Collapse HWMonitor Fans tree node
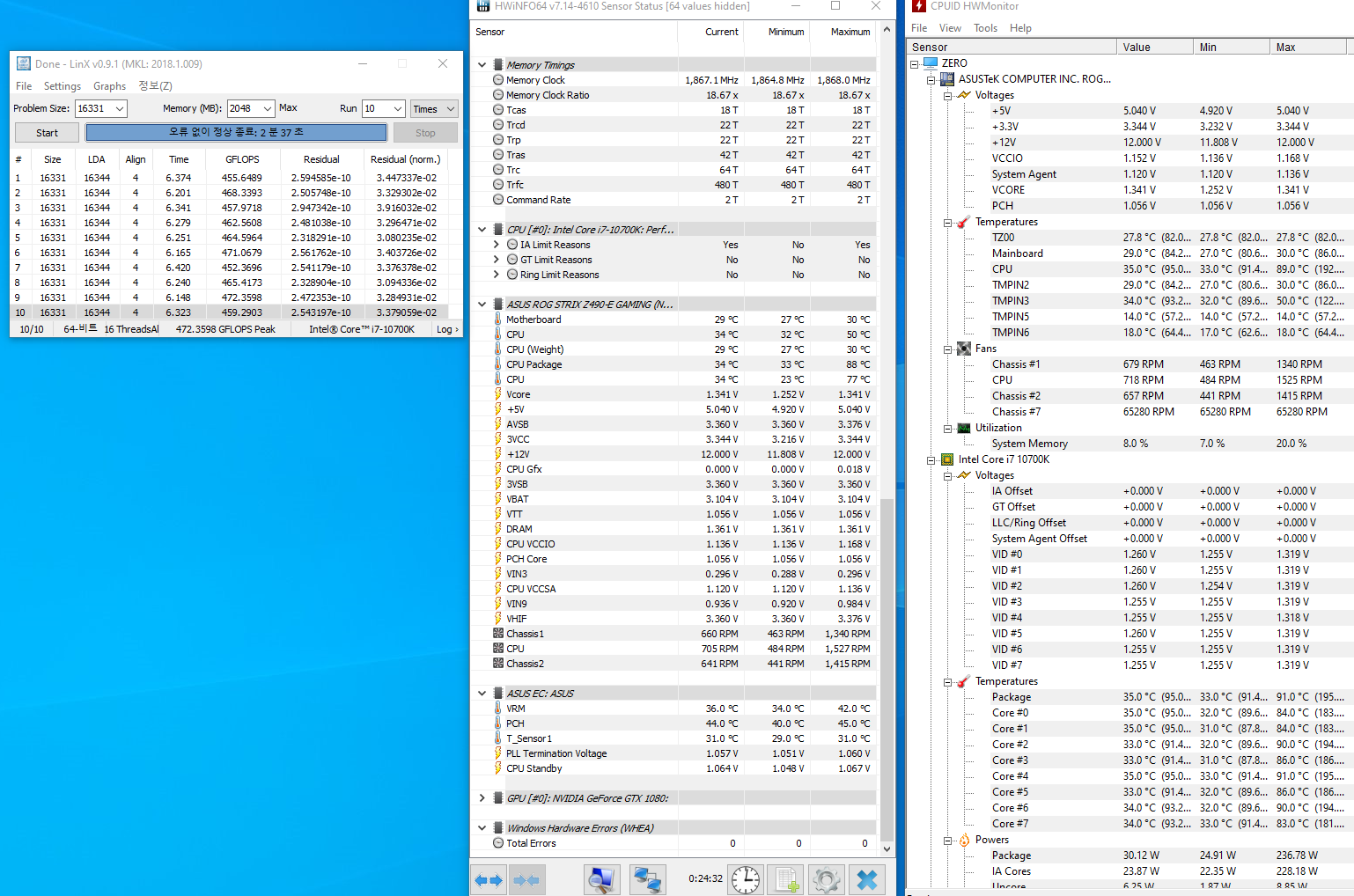Viewport: 1354px width, 896px height. (948, 349)
